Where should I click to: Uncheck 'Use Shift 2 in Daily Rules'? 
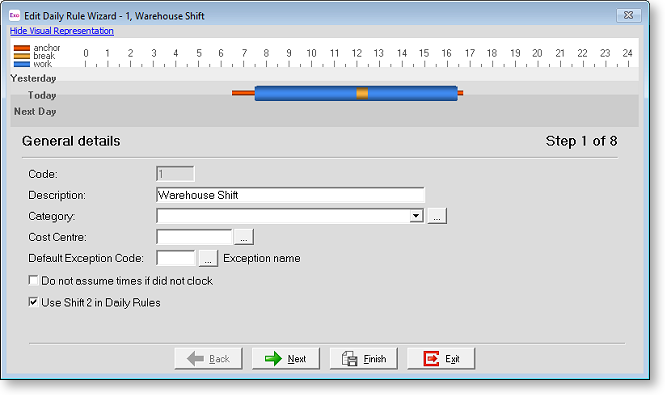pos(34,302)
